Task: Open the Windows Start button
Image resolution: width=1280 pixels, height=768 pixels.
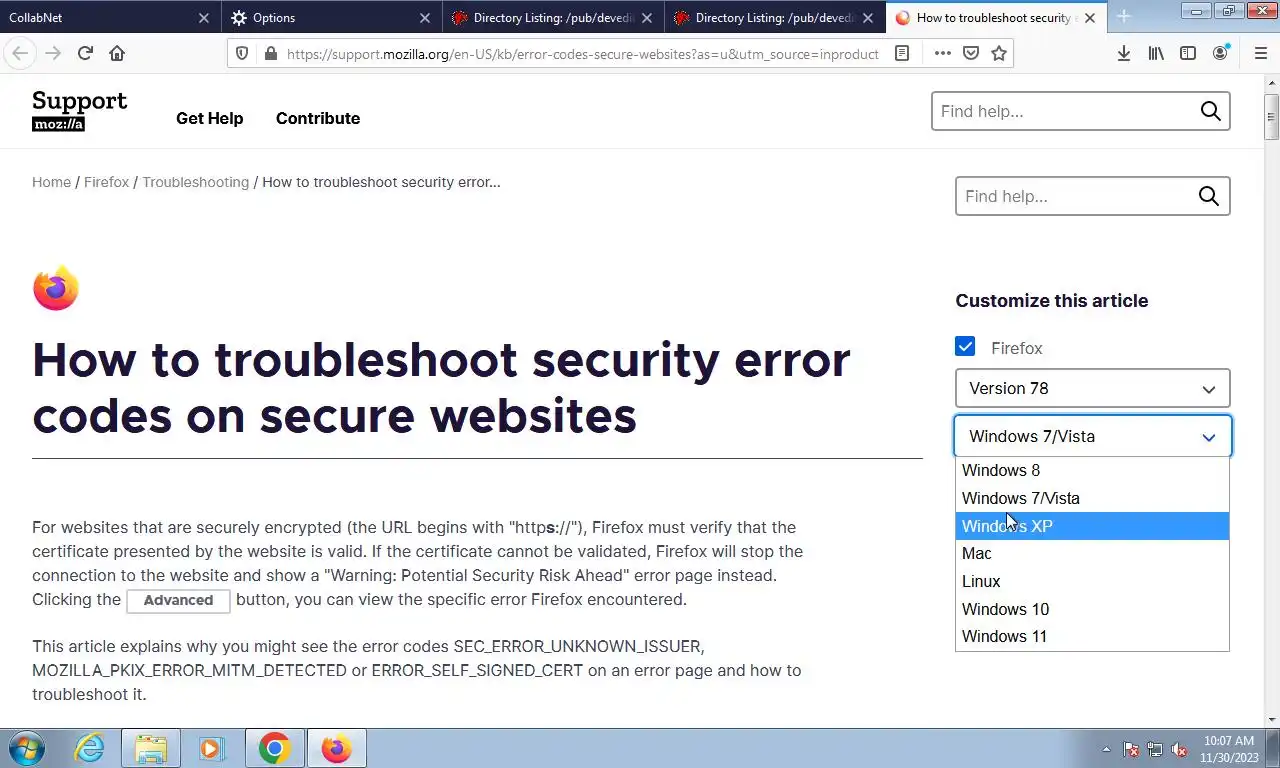Action: click(25, 748)
